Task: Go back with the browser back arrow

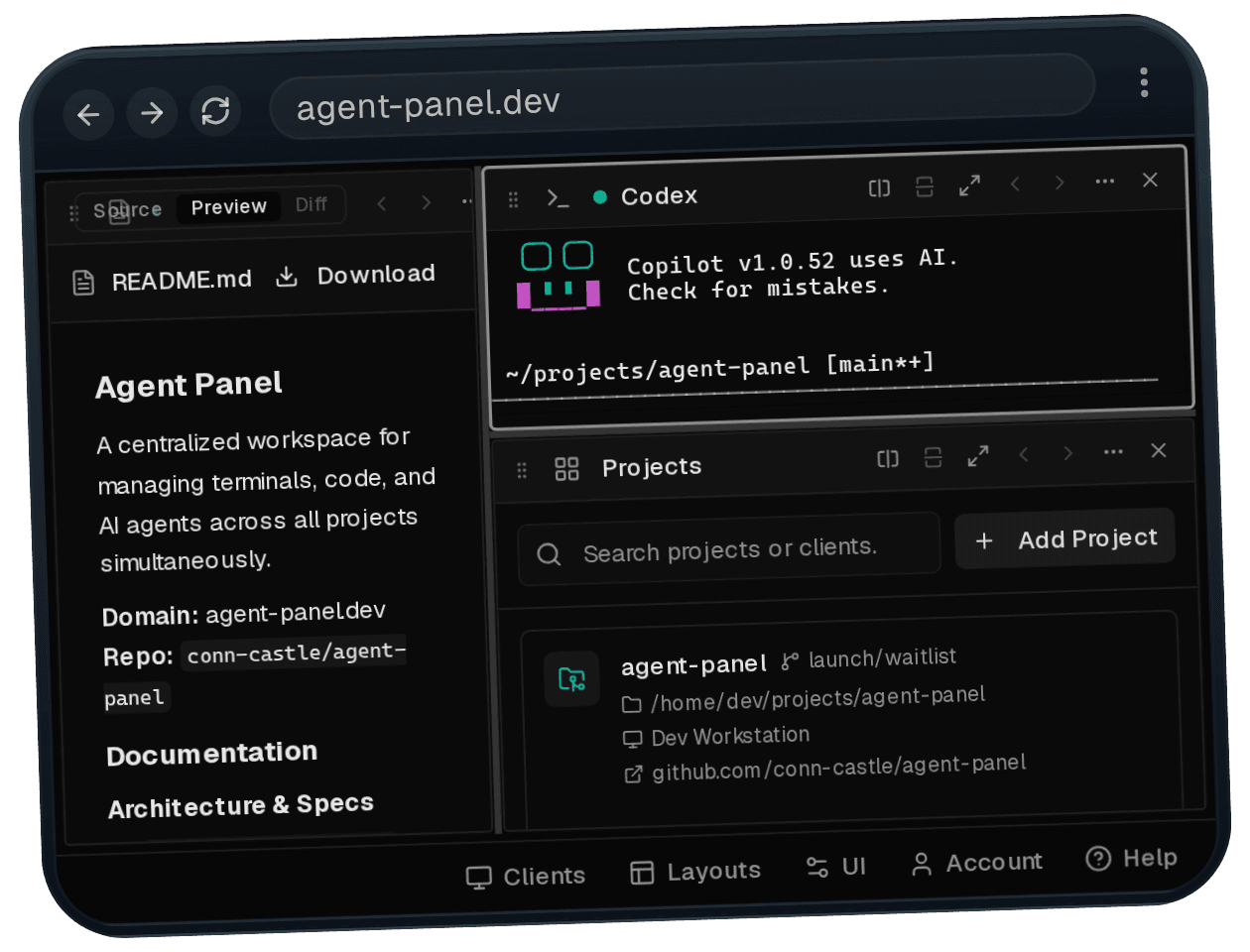Action: pos(88,115)
